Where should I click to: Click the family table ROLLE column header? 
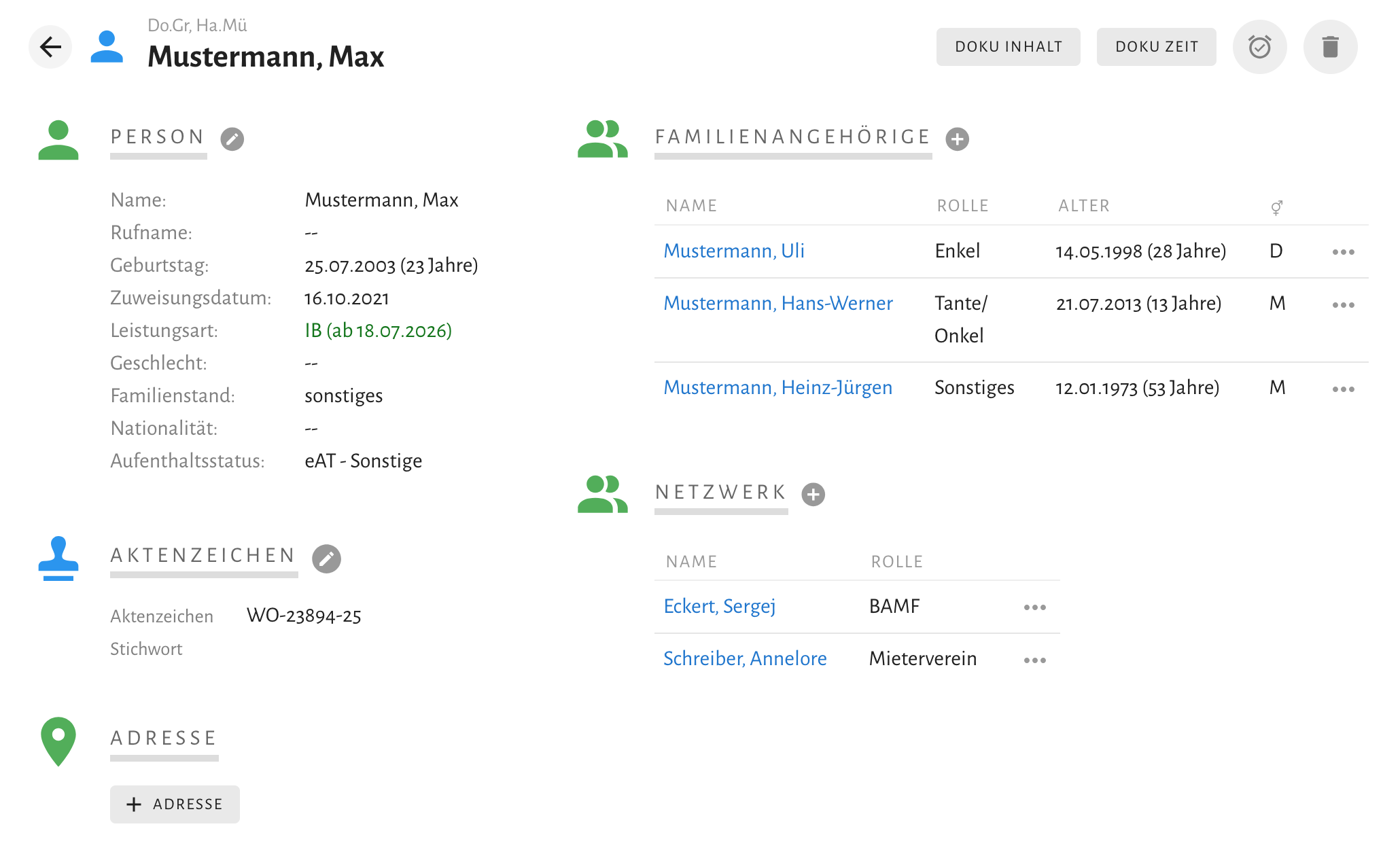pos(963,206)
